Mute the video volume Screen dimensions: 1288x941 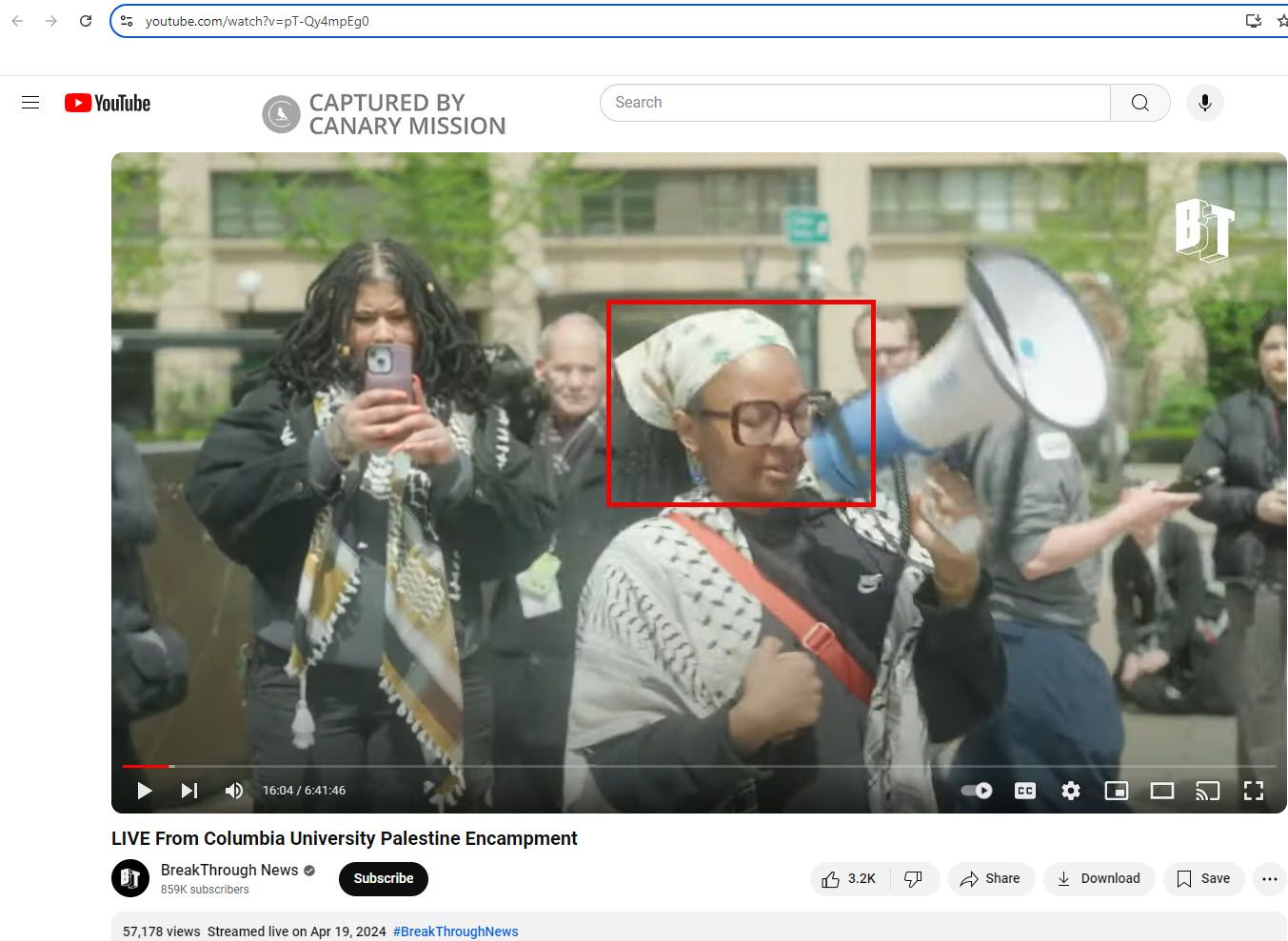click(x=233, y=791)
